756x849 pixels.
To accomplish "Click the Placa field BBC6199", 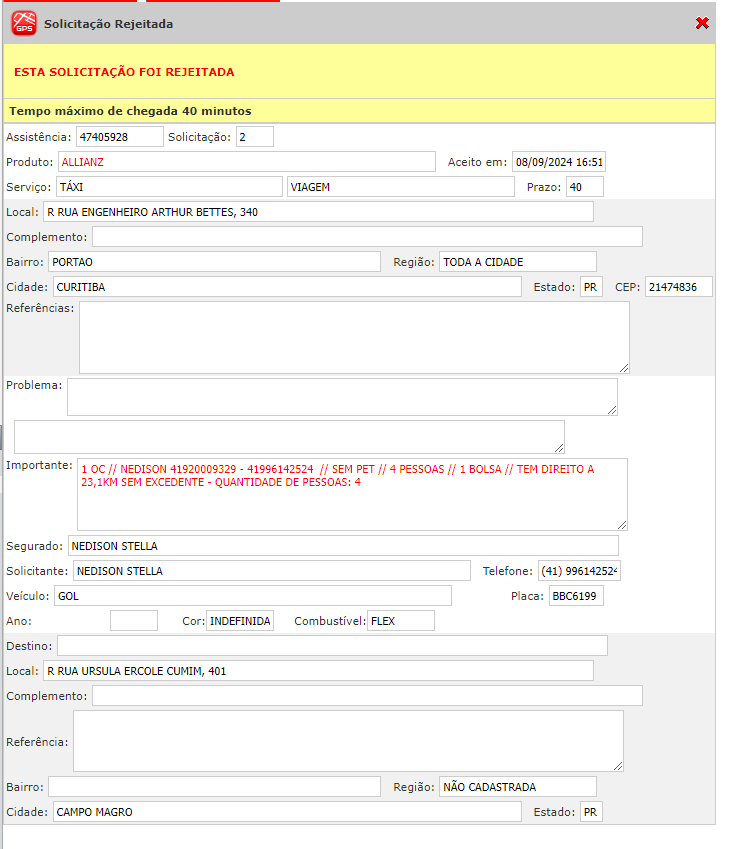I will click(576, 595).
